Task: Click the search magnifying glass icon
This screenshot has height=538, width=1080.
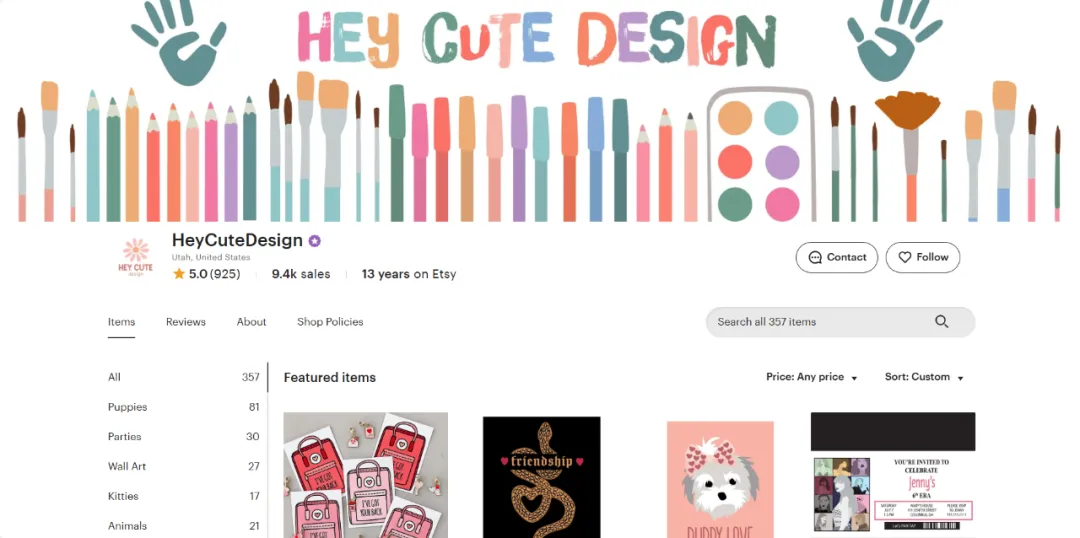Action: (x=941, y=322)
